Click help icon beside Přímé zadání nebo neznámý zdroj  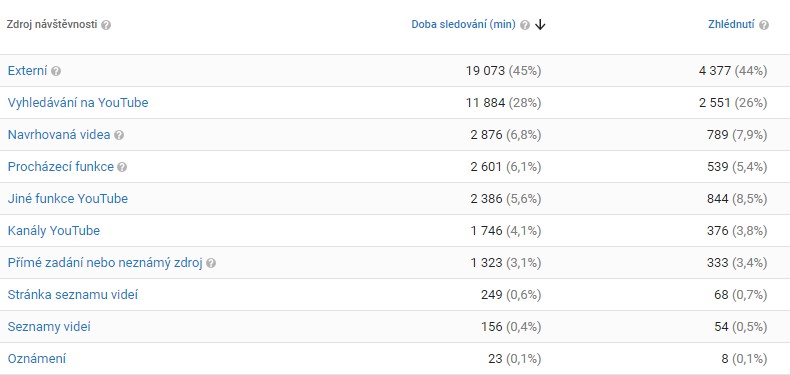pyautogui.click(x=211, y=263)
